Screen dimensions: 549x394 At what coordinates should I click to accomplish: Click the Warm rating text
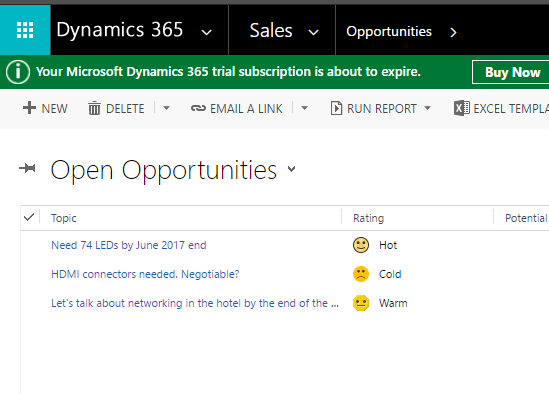tap(393, 303)
